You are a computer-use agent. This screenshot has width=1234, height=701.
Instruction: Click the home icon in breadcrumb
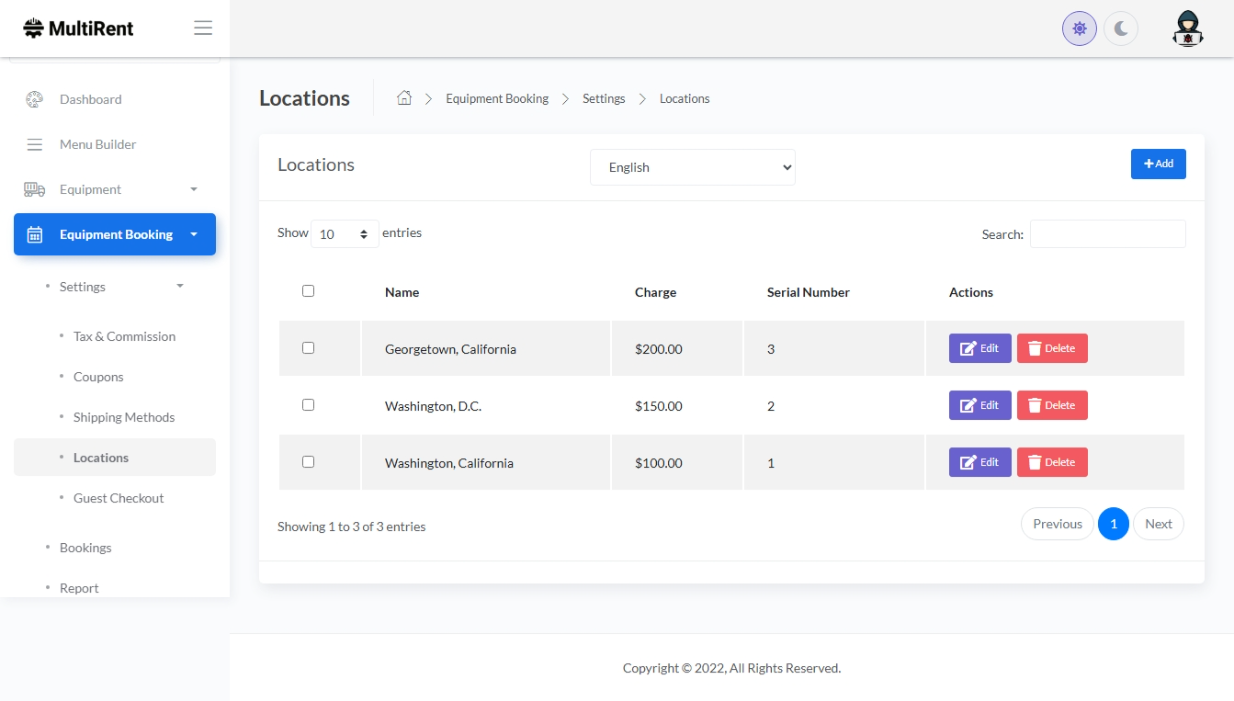404,98
